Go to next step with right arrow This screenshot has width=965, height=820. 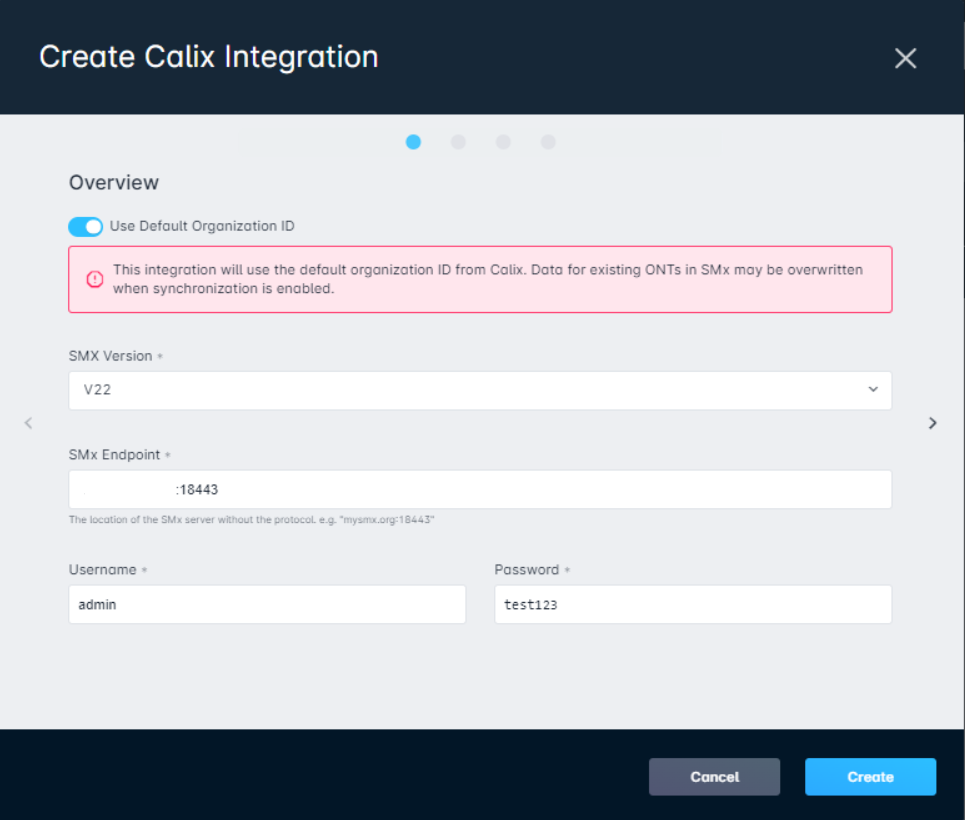pyautogui.click(x=932, y=423)
